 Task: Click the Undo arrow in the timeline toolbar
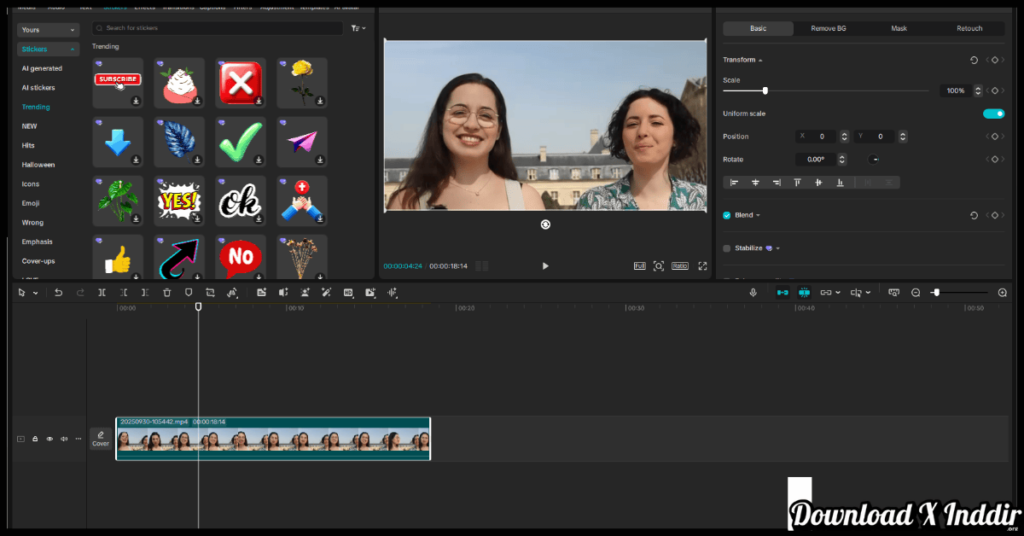point(58,293)
